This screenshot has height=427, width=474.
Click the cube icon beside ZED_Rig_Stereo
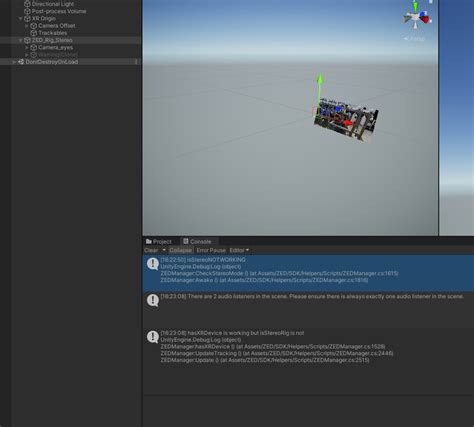coord(27,40)
